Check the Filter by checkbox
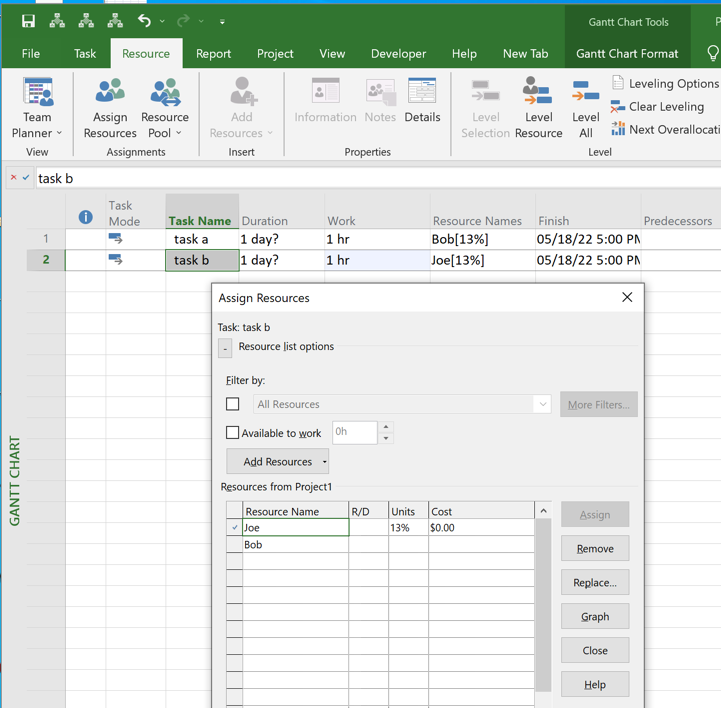721x708 pixels. click(233, 404)
